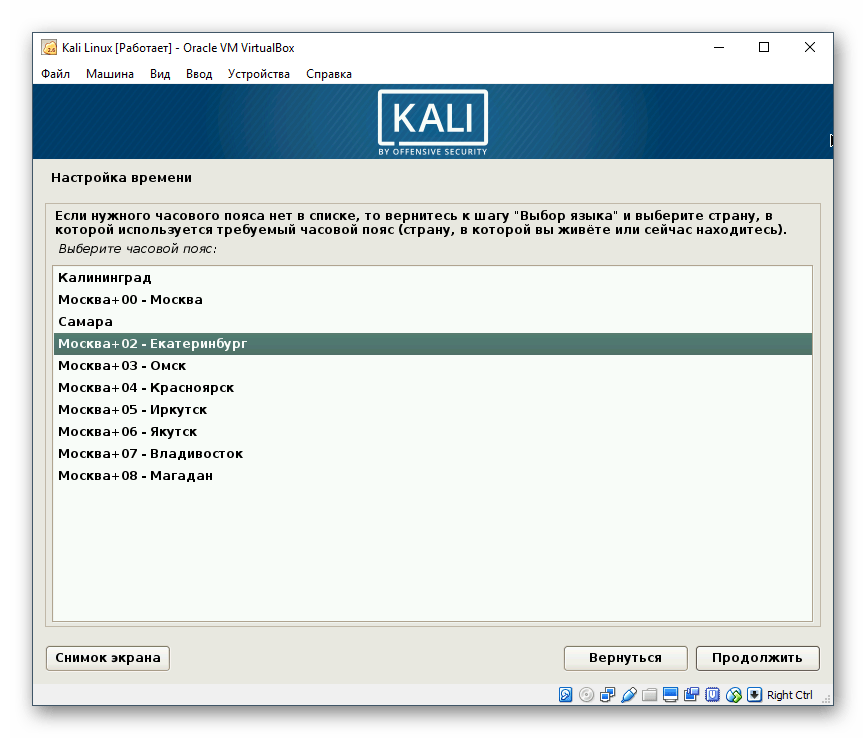The width and height of the screenshot is (866, 738).
Task: Open the Машина menu
Action: (x=110, y=74)
